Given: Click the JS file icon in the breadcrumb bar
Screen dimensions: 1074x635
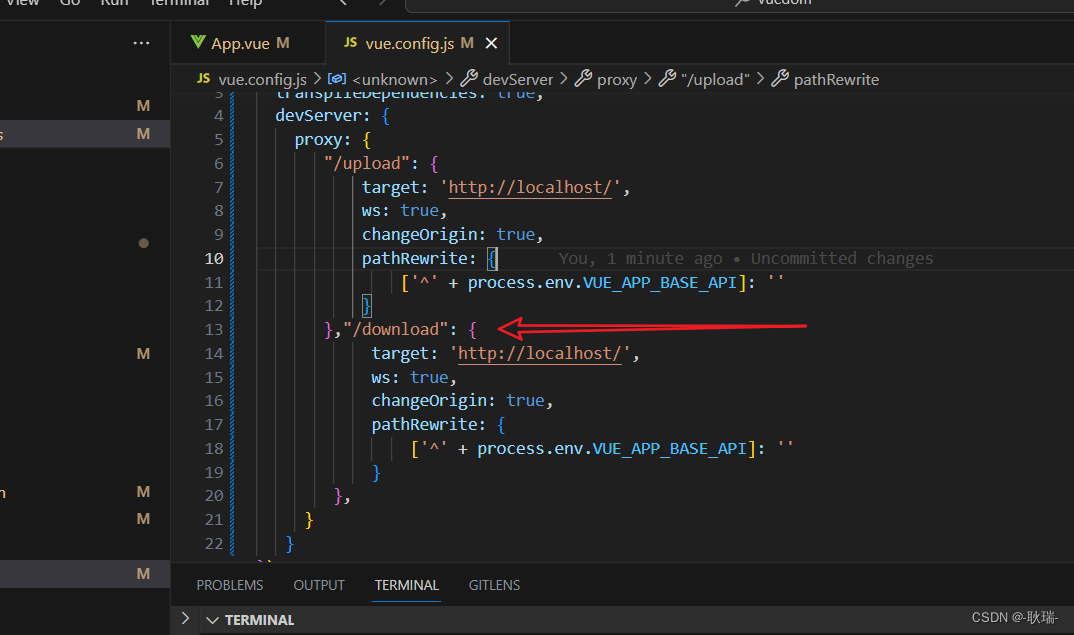Looking at the screenshot, I should (x=202, y=78).
